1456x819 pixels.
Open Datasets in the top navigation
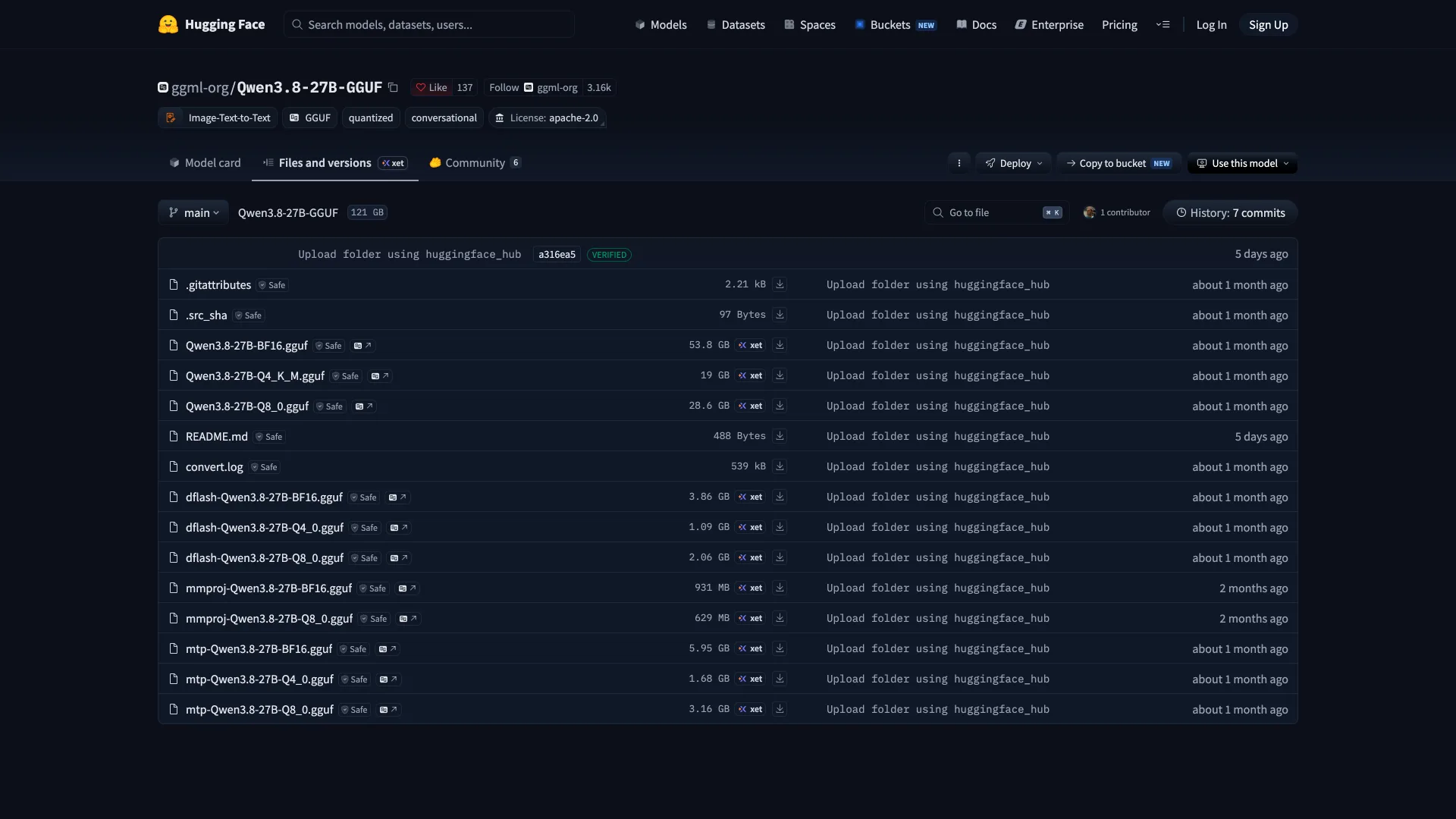point(735,24)
